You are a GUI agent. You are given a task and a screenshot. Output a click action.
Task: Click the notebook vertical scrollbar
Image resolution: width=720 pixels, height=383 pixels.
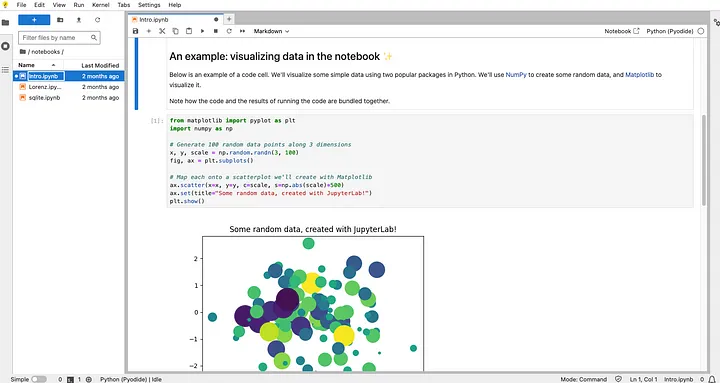(x=704, y=160)
